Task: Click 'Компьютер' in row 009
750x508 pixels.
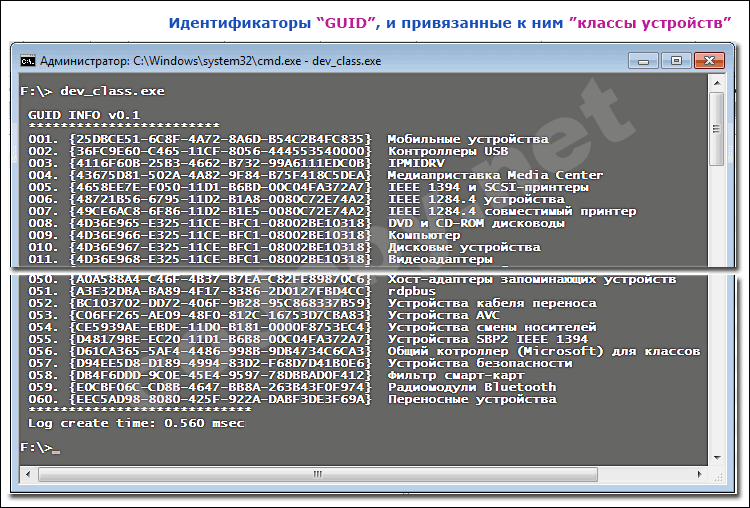Action: click(424, 235)
